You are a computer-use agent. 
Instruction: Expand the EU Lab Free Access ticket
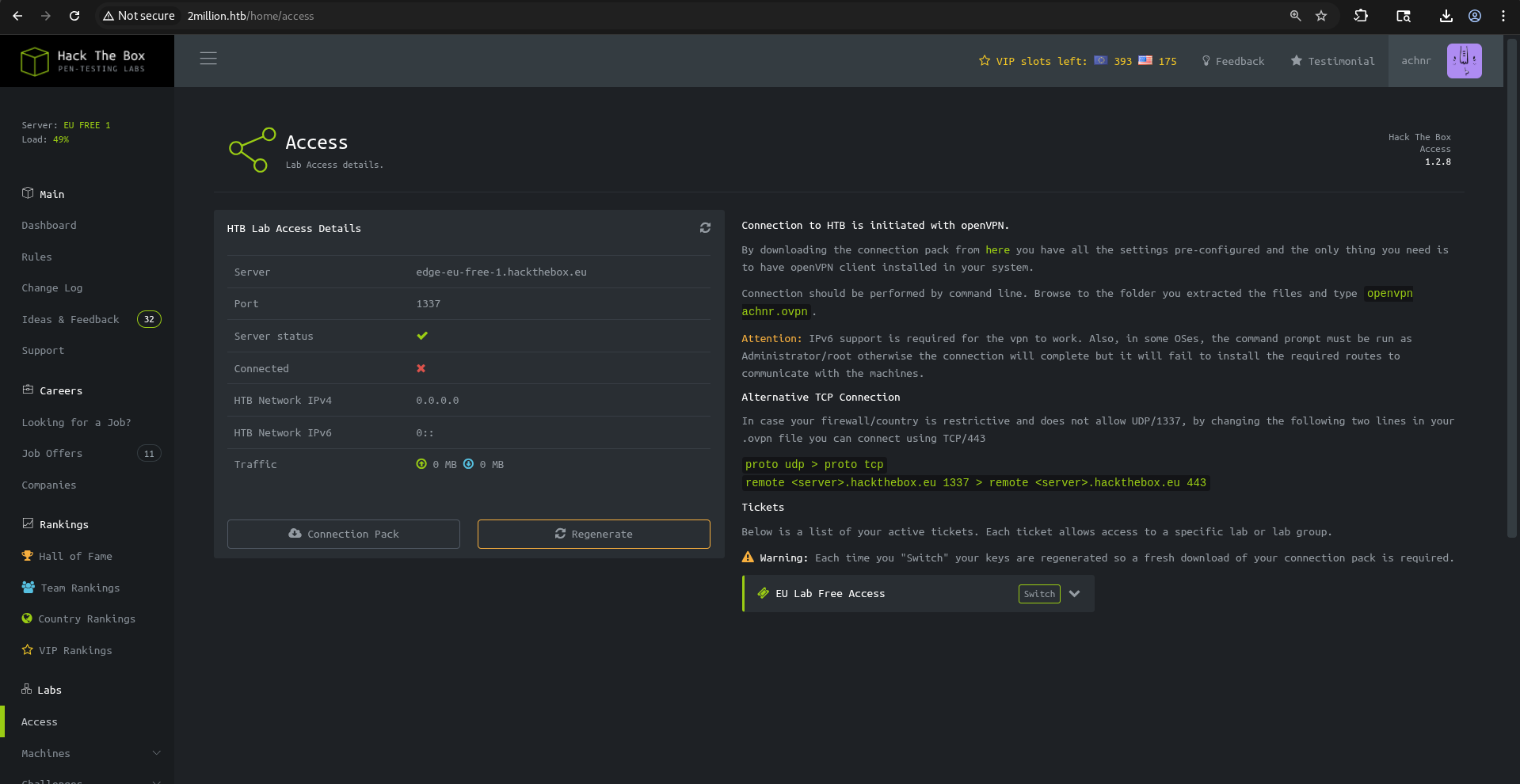tap(1075, 594)
